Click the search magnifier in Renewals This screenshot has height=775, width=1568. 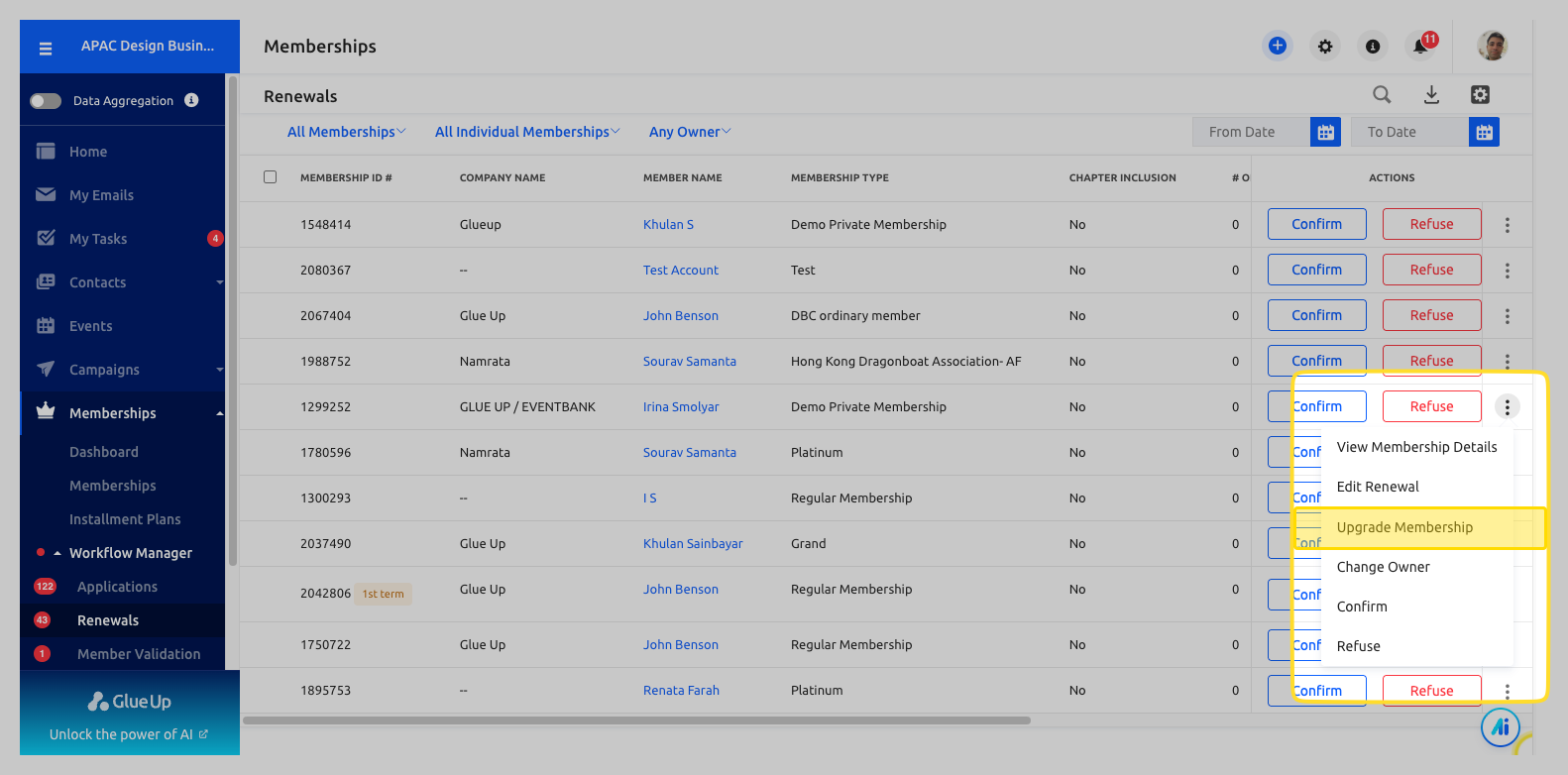pyautogui.click(x=1382, y=95)
